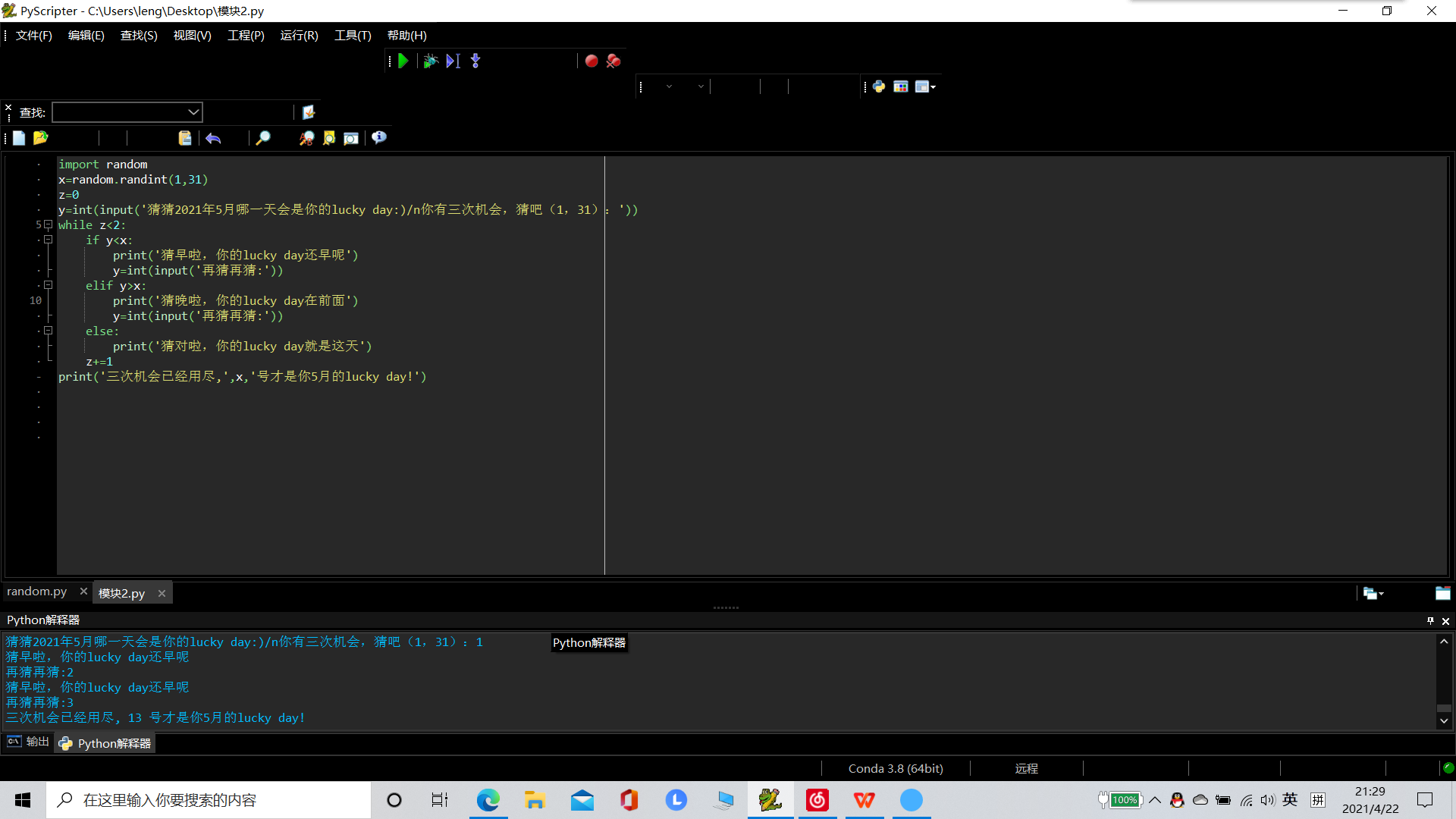The width and height of the screenshot is (1456, 819).
Task: Close the 模块2.py editor tab
Action: click(x=162, y=594)
